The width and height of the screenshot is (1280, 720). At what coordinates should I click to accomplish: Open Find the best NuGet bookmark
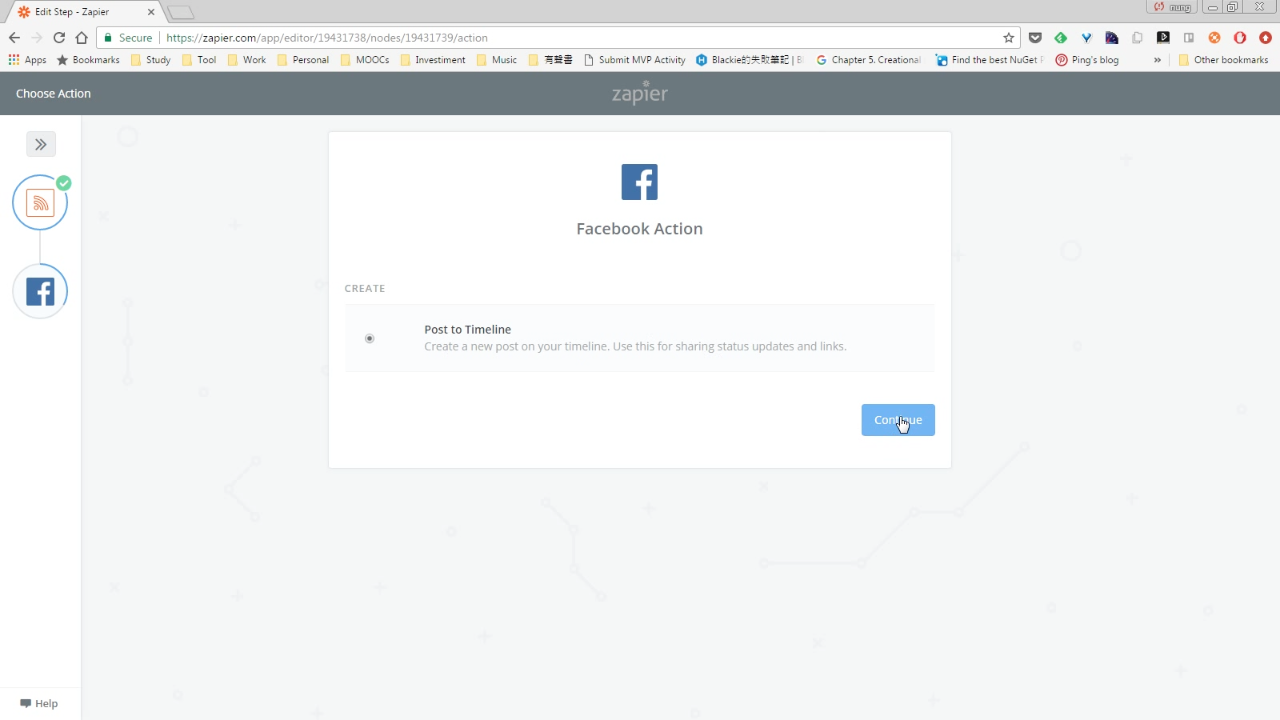(989, 60)
